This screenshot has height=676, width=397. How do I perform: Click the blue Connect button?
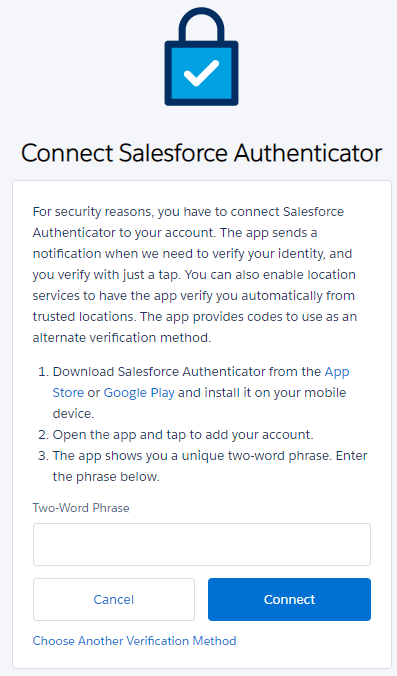[x=289, y=599]
